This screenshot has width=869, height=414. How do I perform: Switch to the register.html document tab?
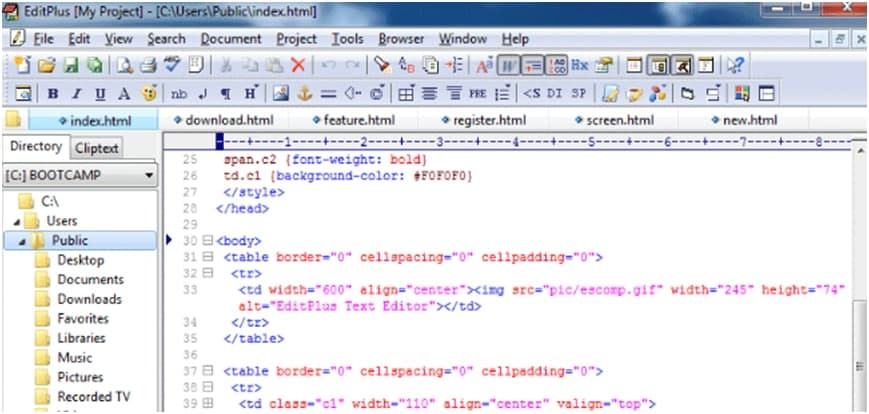point(484,120)
